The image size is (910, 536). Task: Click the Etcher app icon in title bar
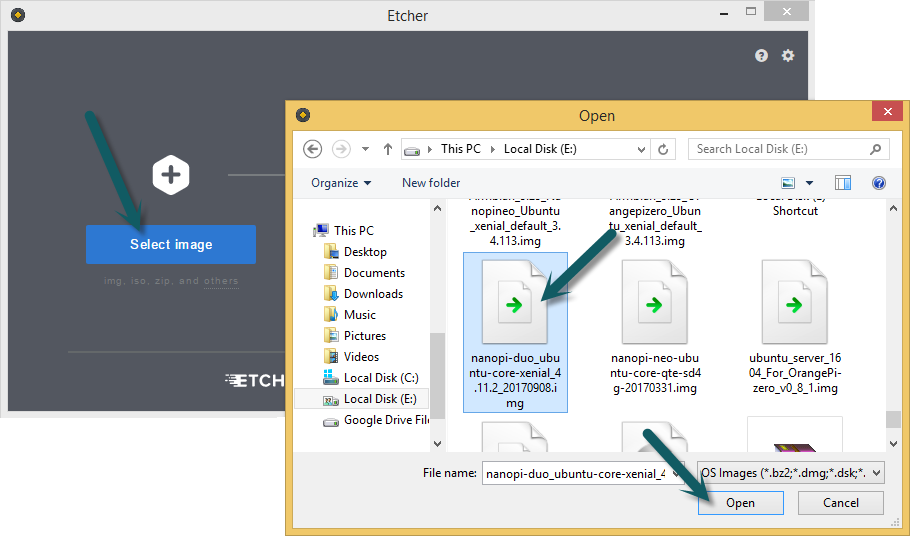18,15
